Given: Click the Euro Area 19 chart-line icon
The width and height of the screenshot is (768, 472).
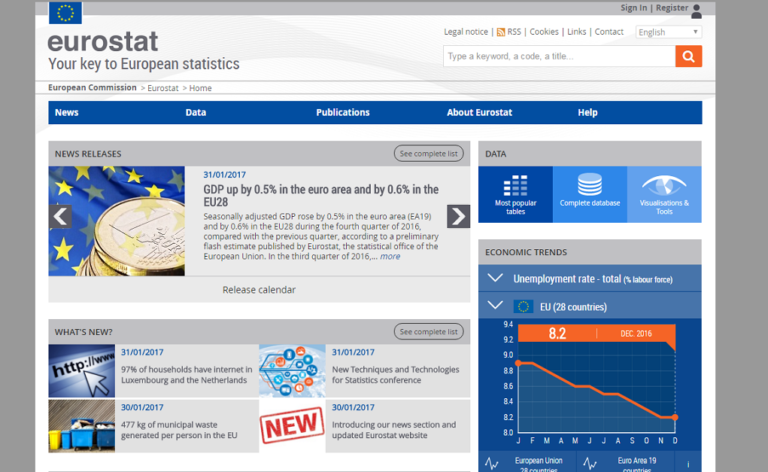Looking at the screenshot, I should coord(590,463).
